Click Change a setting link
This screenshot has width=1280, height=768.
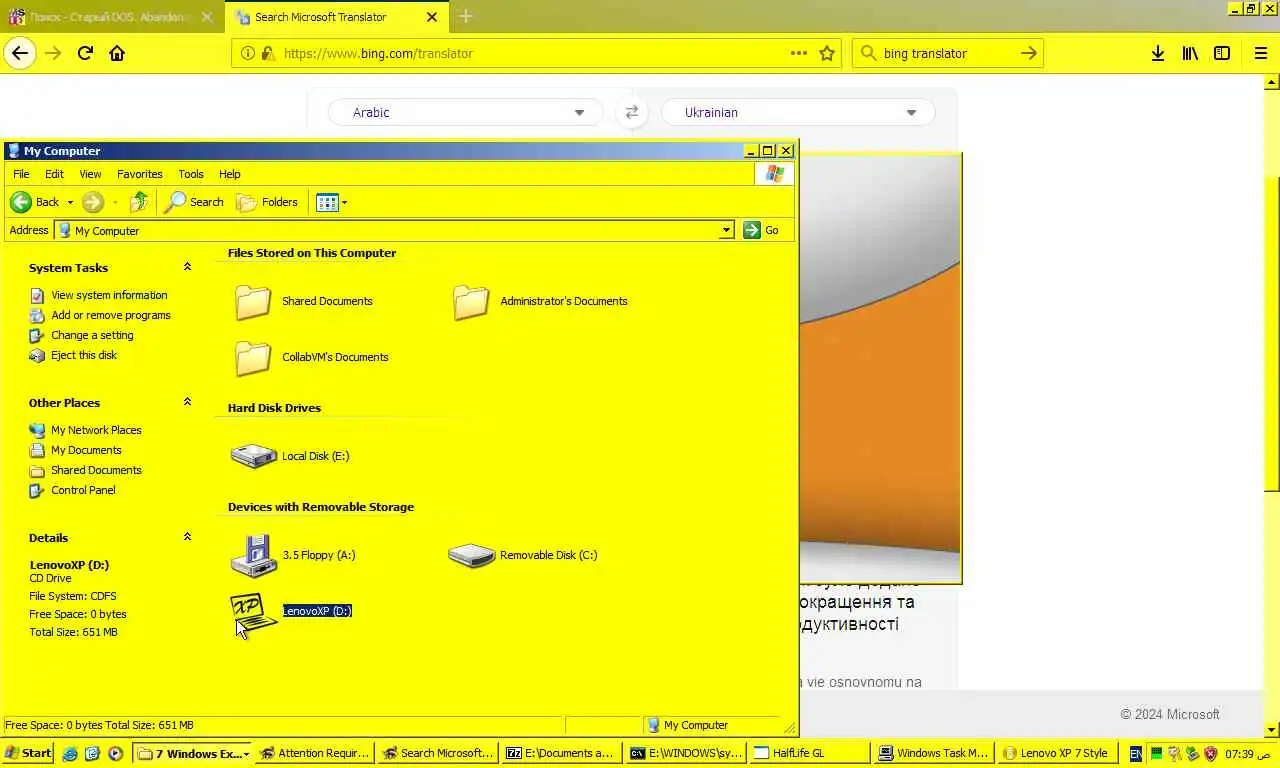[x=92, y=335]
